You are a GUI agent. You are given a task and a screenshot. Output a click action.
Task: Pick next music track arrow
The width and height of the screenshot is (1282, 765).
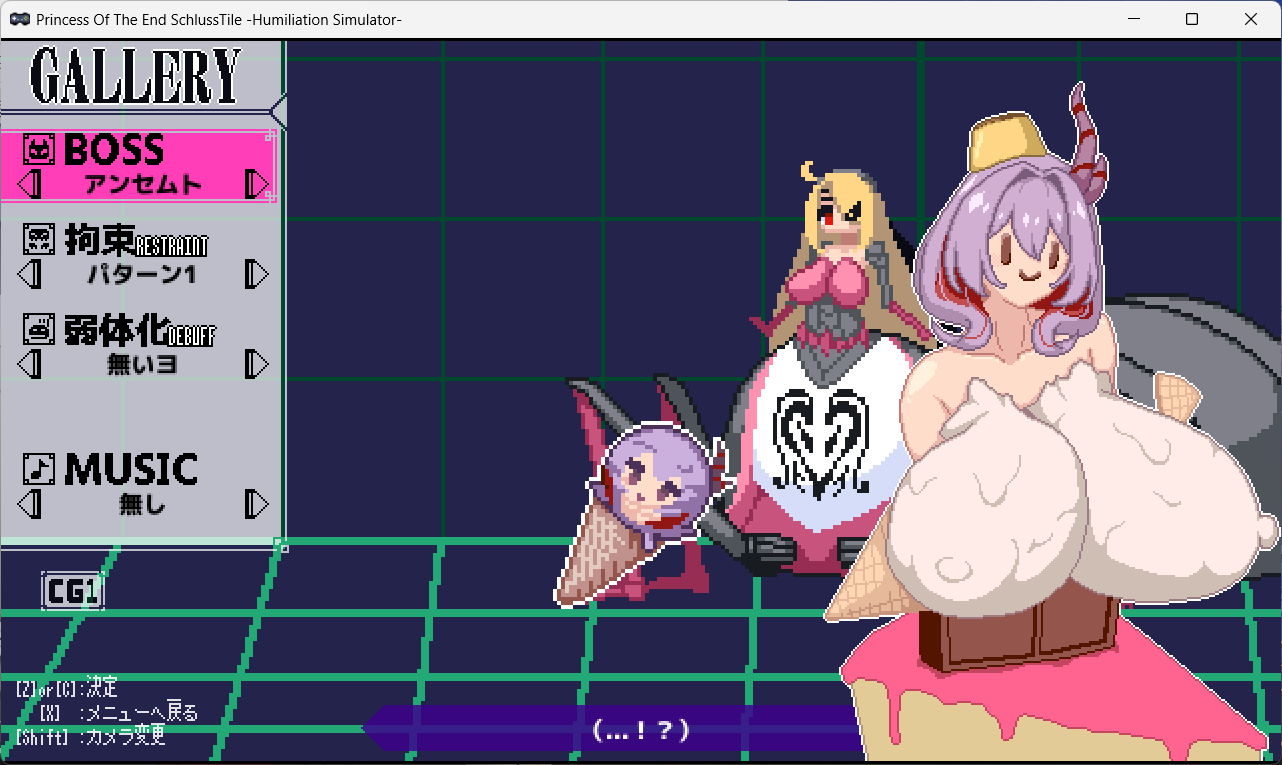pyautogui.click(x=257, y=503)
